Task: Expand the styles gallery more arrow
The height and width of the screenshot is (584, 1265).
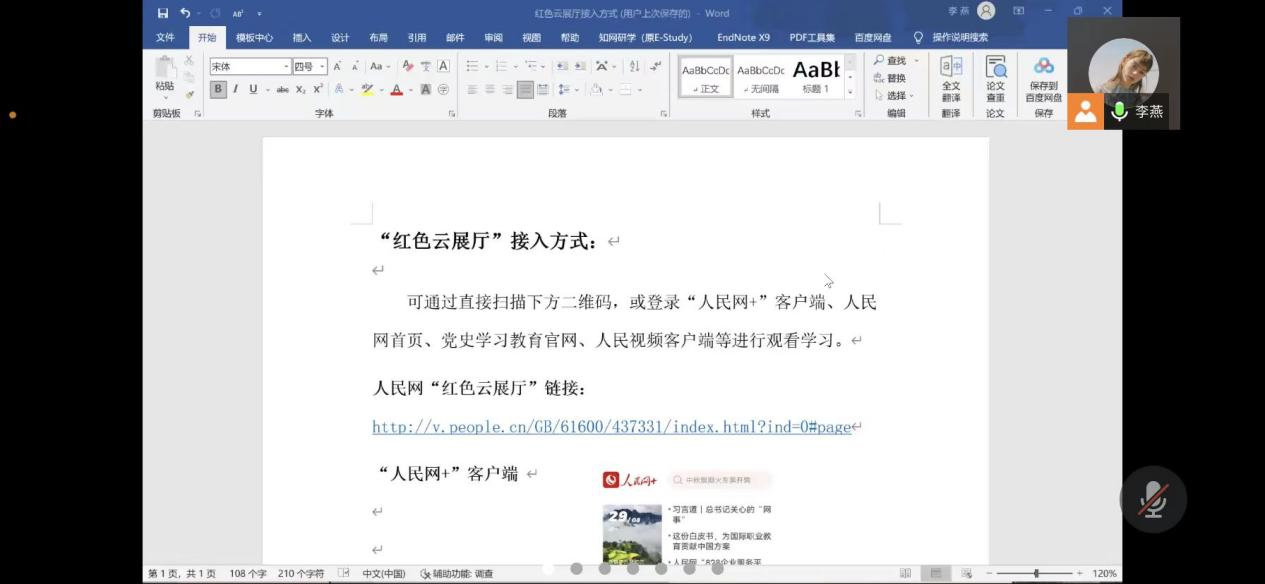Action: [851, 91]
